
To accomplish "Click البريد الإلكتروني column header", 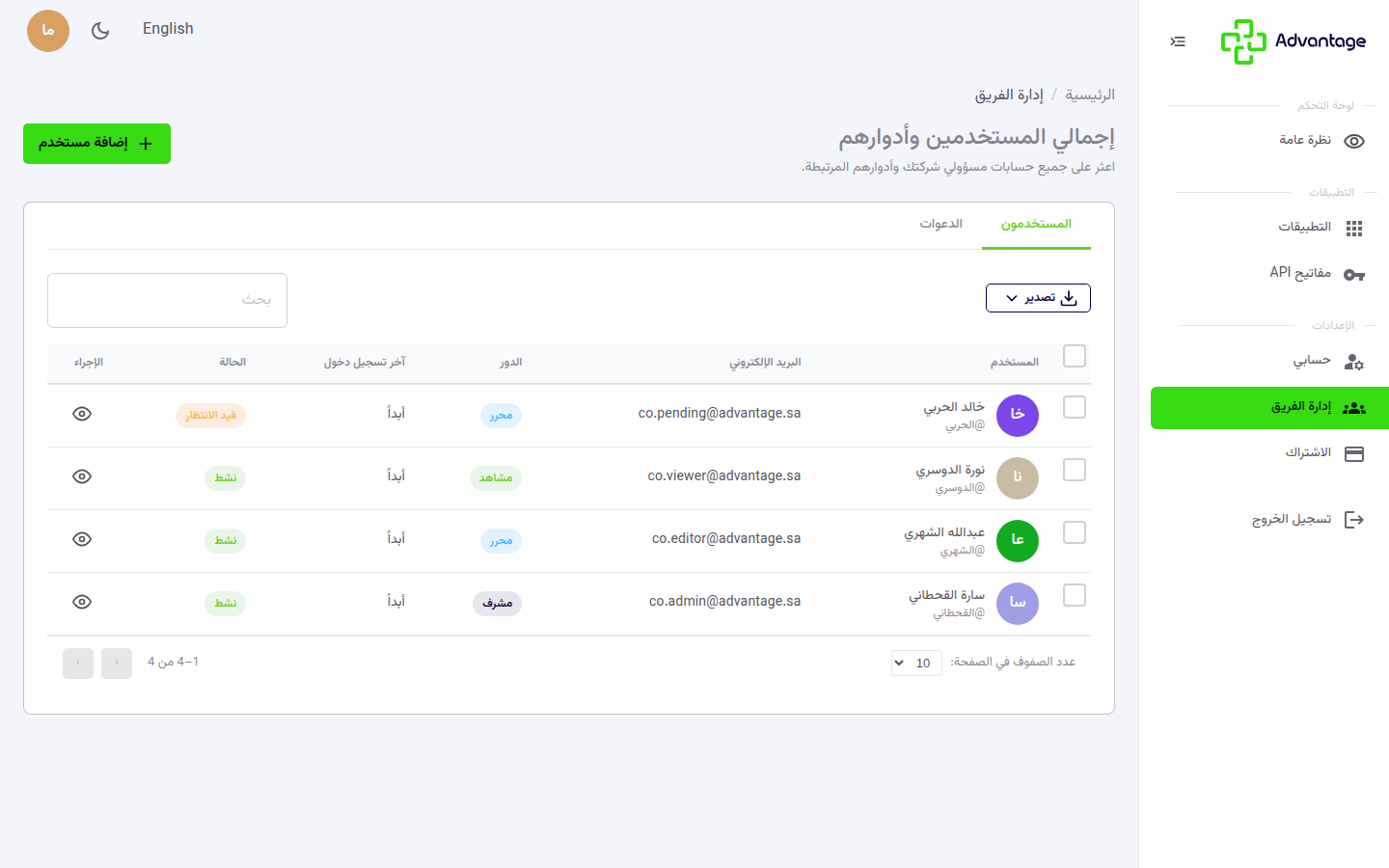I will (x=765, y=363).
